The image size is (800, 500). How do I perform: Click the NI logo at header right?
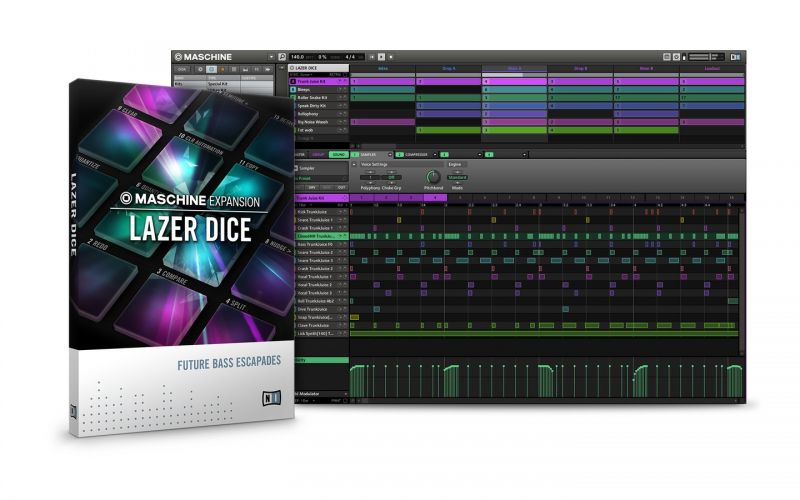coord(736,57)
